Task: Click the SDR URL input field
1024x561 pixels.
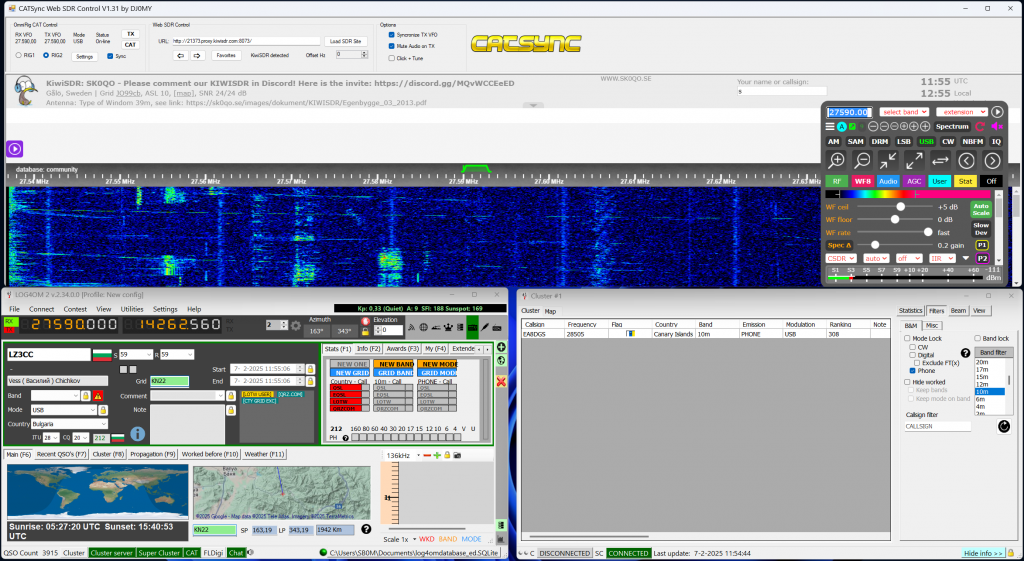Action: (246, 41)
